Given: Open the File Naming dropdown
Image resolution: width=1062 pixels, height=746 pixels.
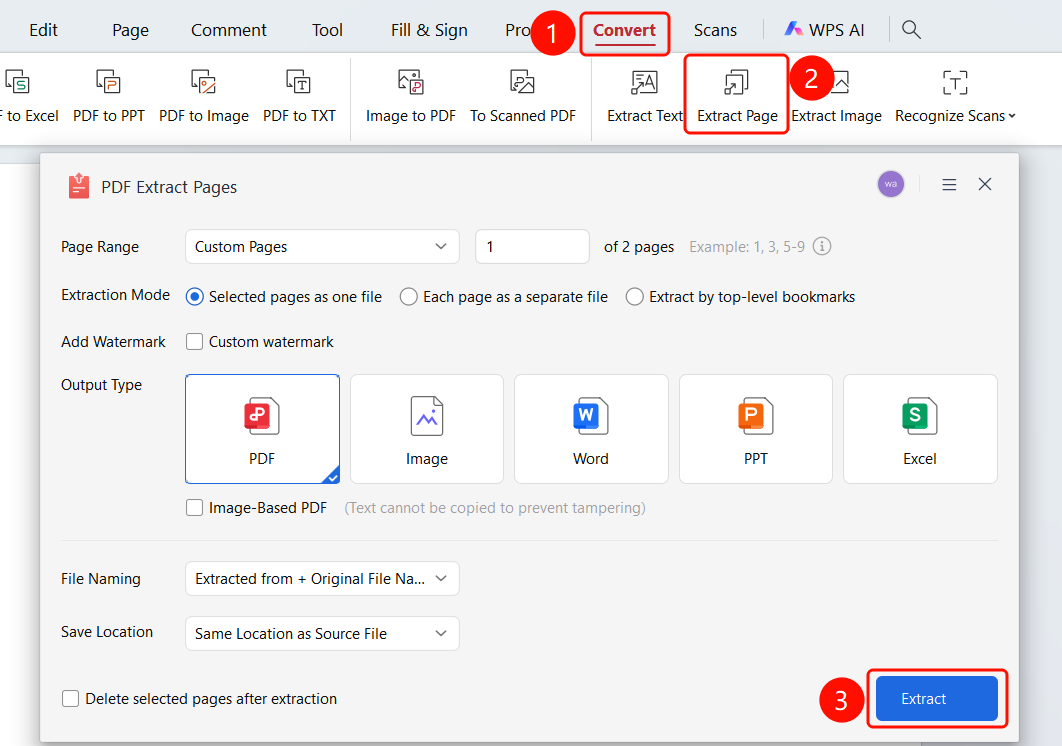Looking at the screenshot, I should 322,579.
